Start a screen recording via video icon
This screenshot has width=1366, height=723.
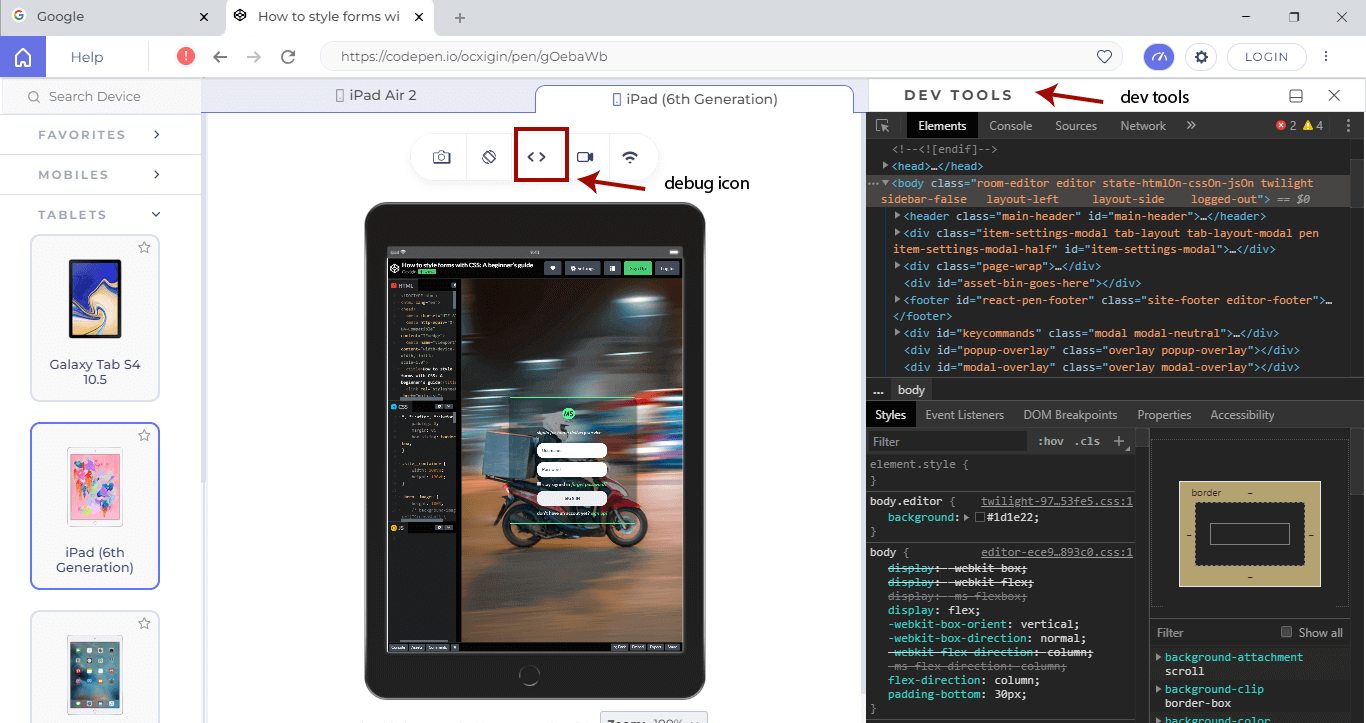coord(585,155)
